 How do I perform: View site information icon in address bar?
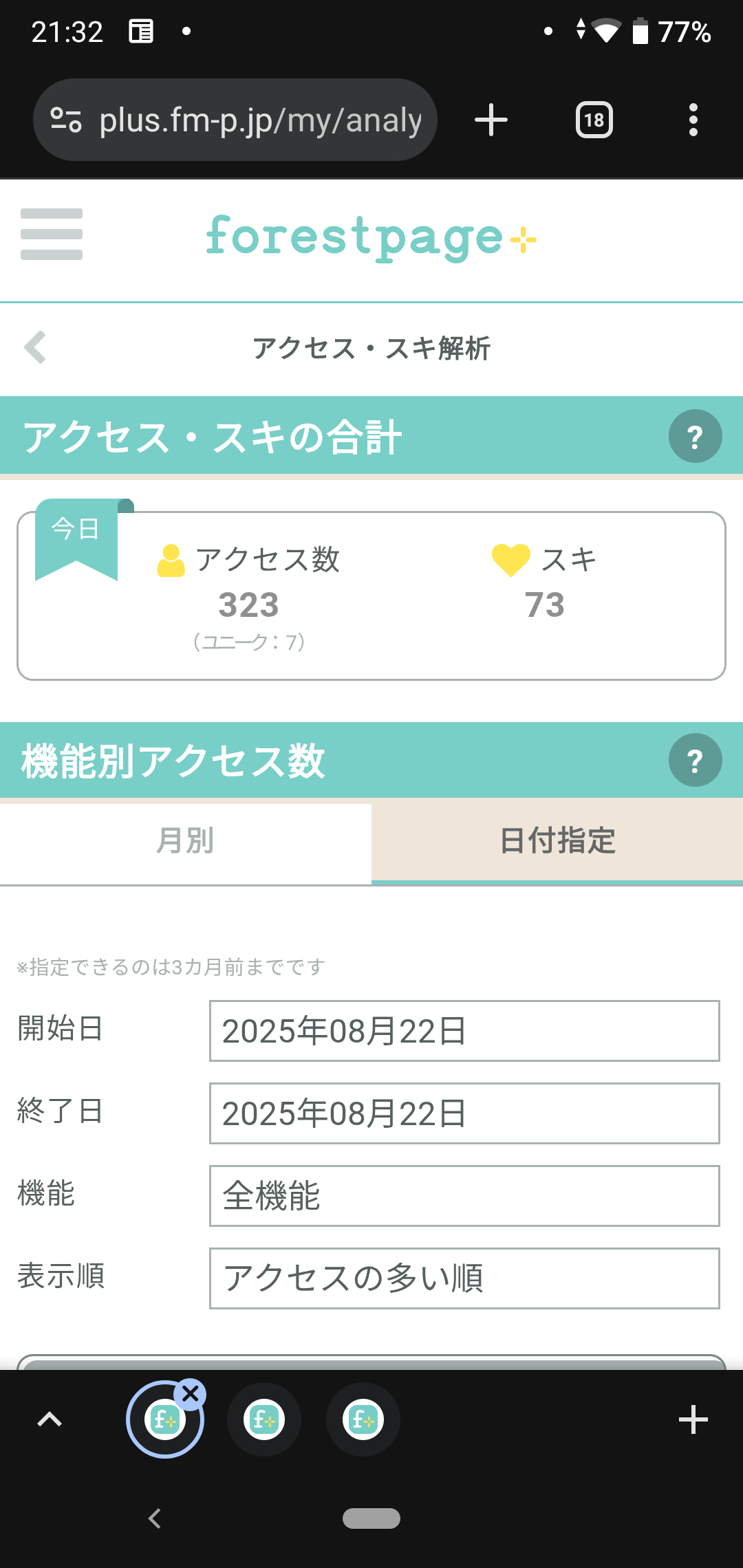(66, 120)
